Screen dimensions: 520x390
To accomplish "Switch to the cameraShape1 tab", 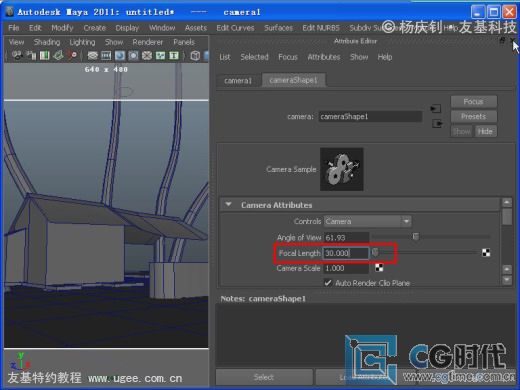I will point(293,80).
